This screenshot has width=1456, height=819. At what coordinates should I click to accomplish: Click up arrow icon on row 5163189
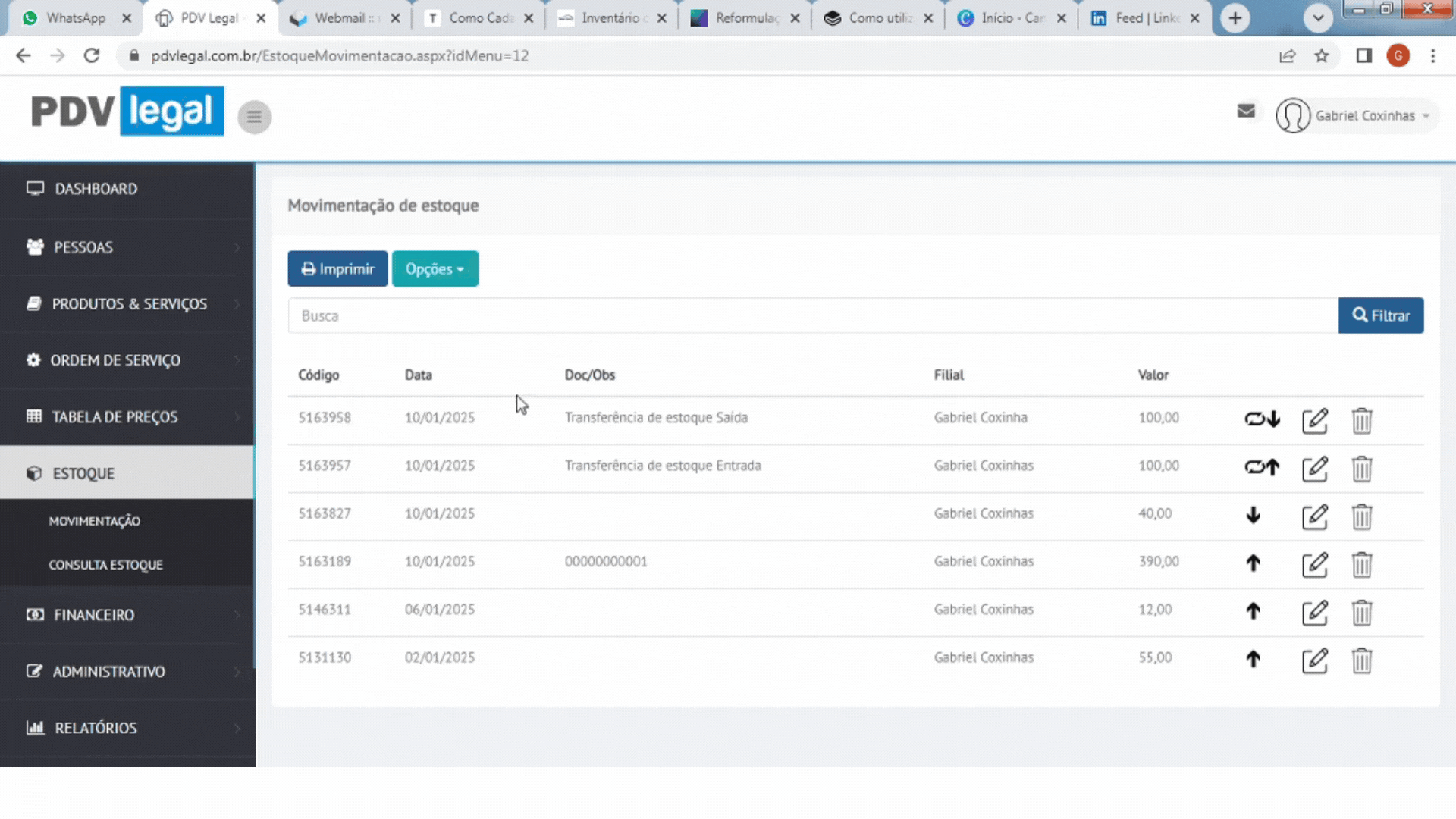[x=1253, y=563]
